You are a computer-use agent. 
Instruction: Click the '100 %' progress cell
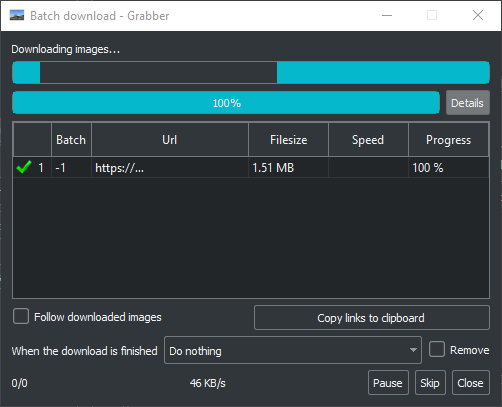(448, 167)
